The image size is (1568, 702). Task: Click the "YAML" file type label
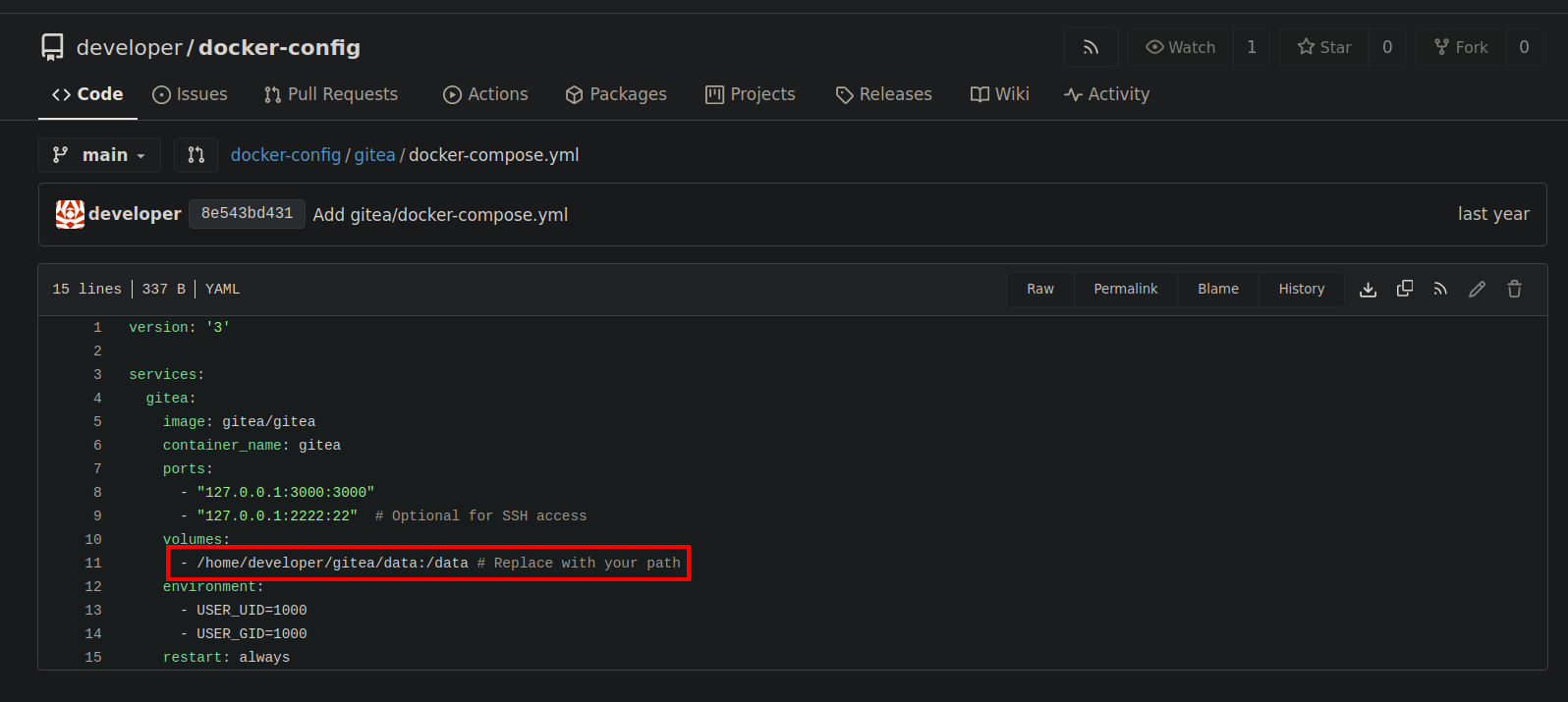pos(222,289)
